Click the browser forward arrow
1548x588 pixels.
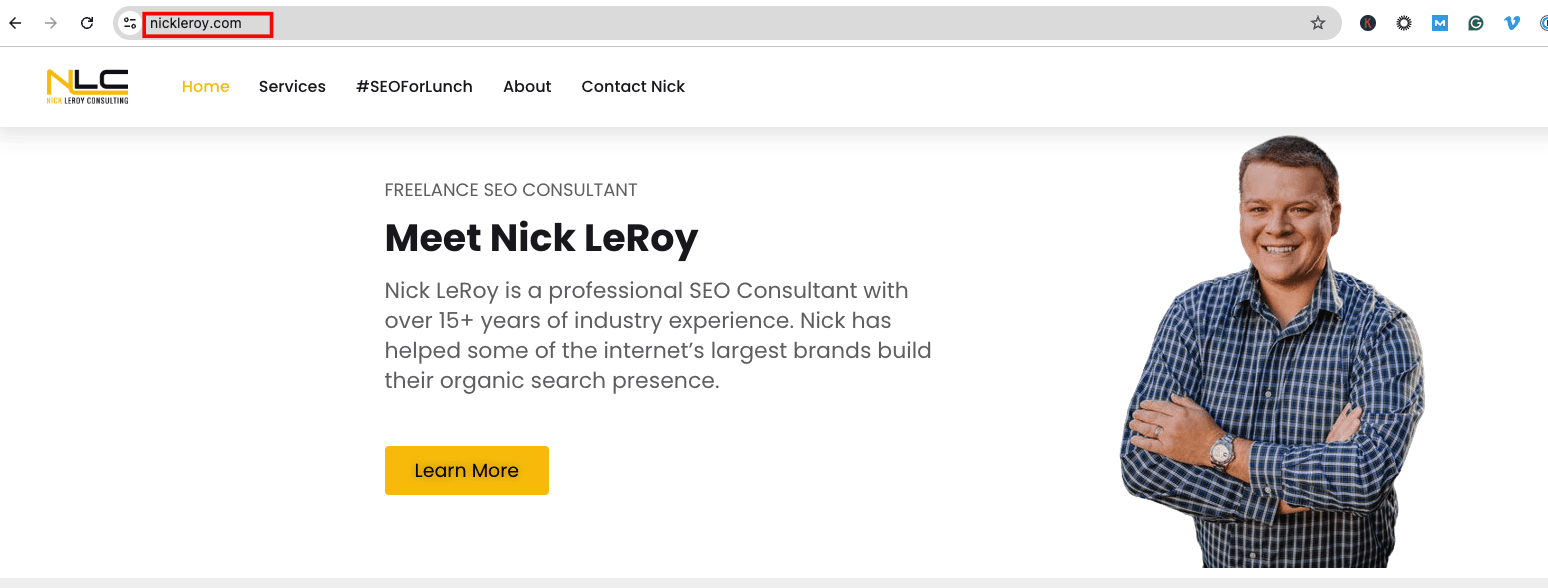pos(51,23)
